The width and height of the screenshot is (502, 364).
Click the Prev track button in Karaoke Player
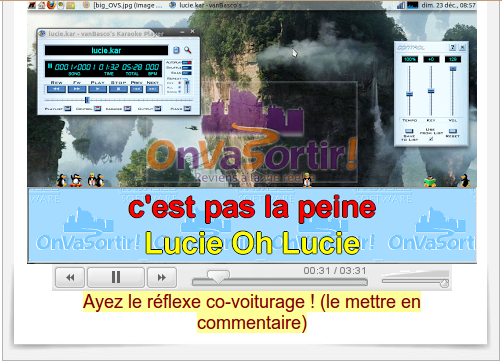[x=136, y=89]
